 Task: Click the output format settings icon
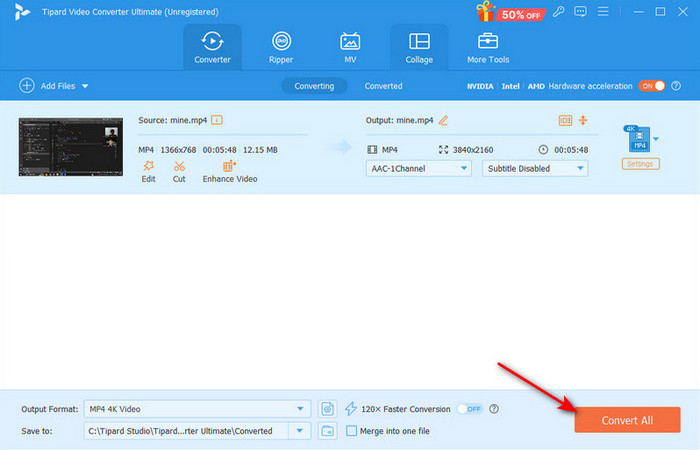tap(327, 409)
